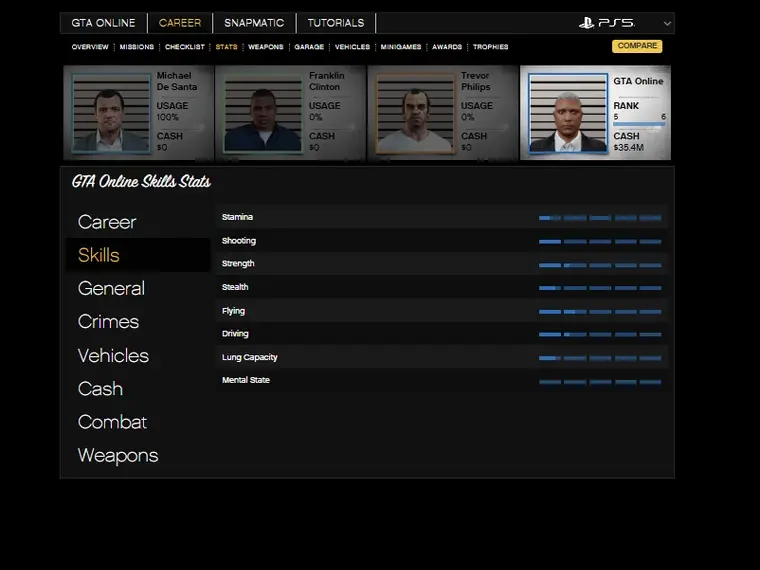Open the Vehicles stats category in sidebar
The width and height of the screenshot is (760, 570).
(113, 356)
